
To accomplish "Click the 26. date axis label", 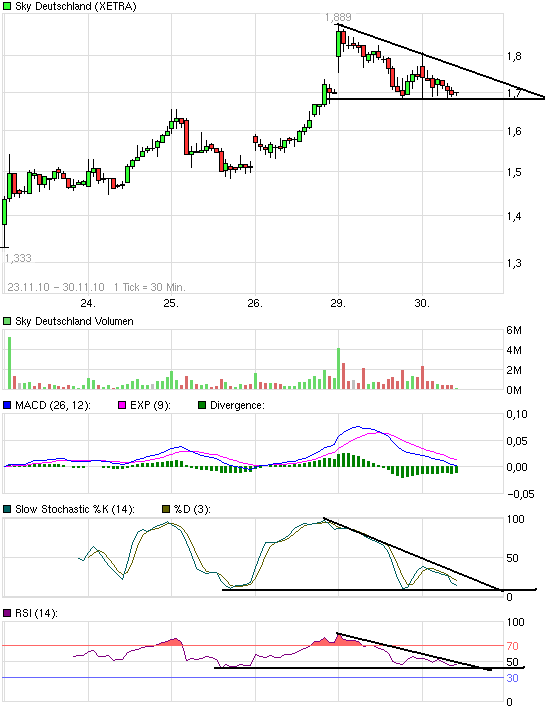I will pos(255,303).
